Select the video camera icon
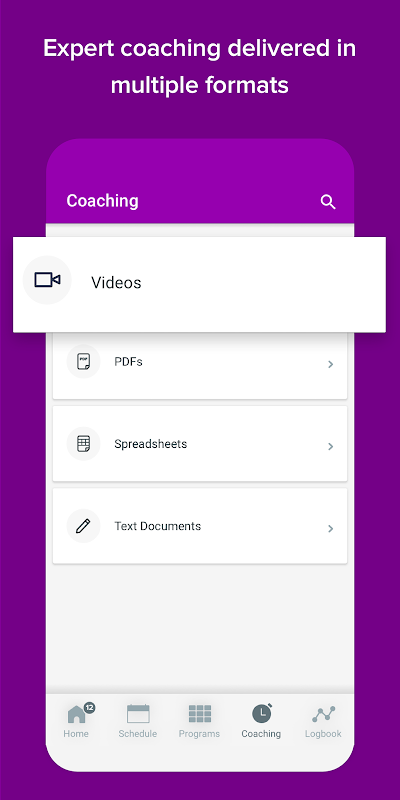400x800 pixels. [x=47, y=280]
